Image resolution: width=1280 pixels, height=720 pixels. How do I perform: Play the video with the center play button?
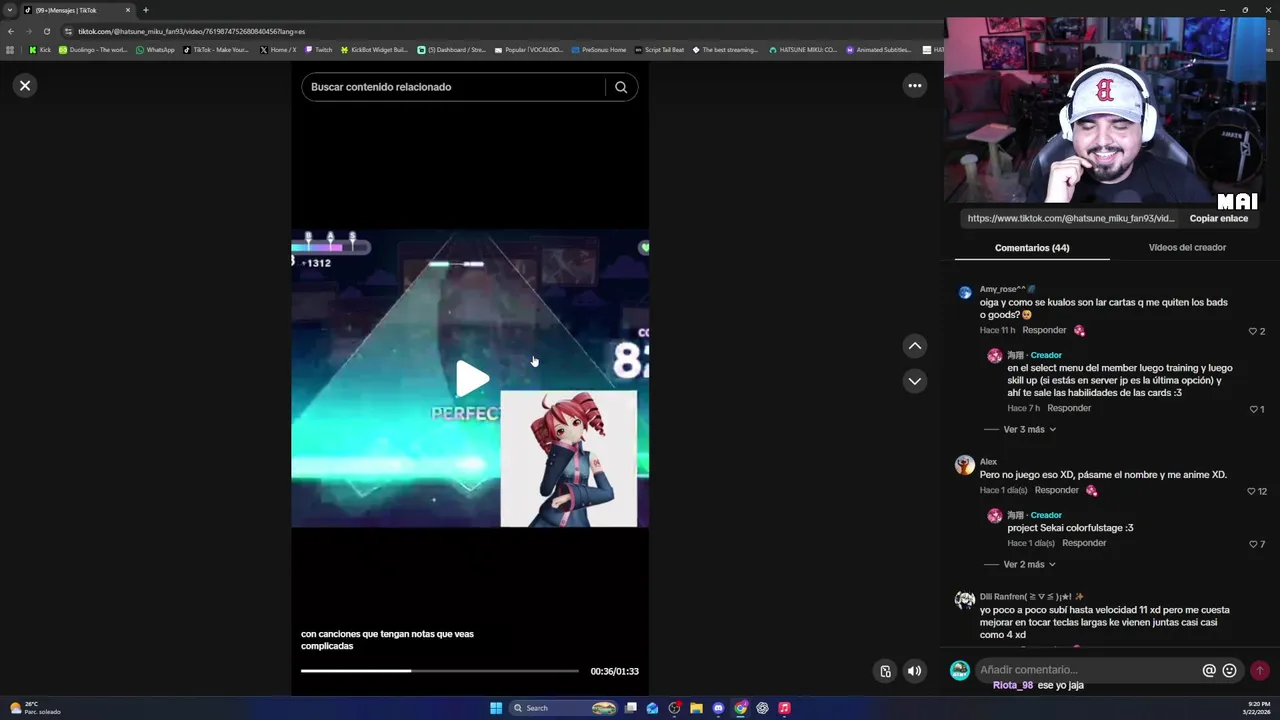[471, 378]
